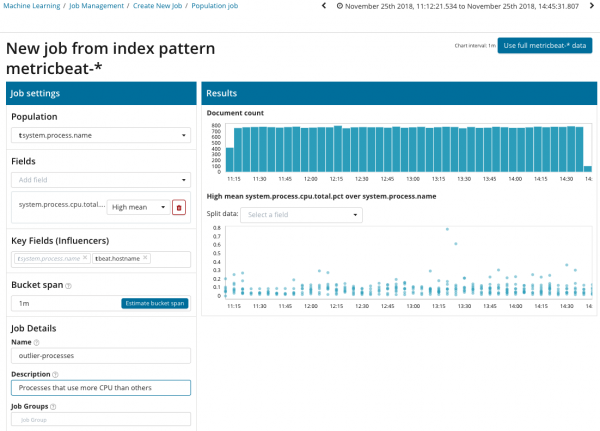Remove the system.process.name influencer tag
The height and width of the screenshot is (431, 600).
coord(85,258)
